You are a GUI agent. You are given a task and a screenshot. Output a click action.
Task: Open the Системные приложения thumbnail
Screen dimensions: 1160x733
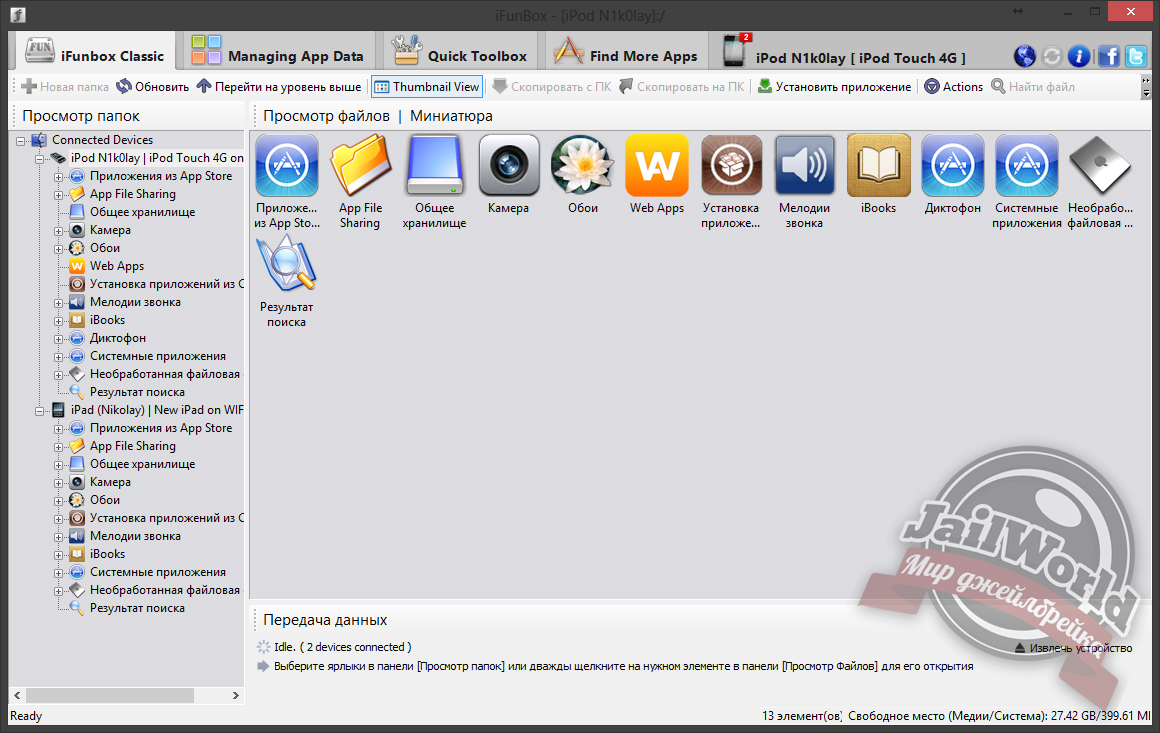click(1026, 166)
